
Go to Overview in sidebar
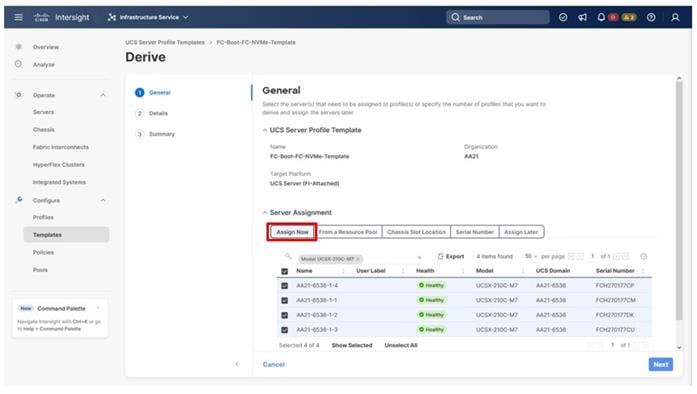(x=45, y=47)
